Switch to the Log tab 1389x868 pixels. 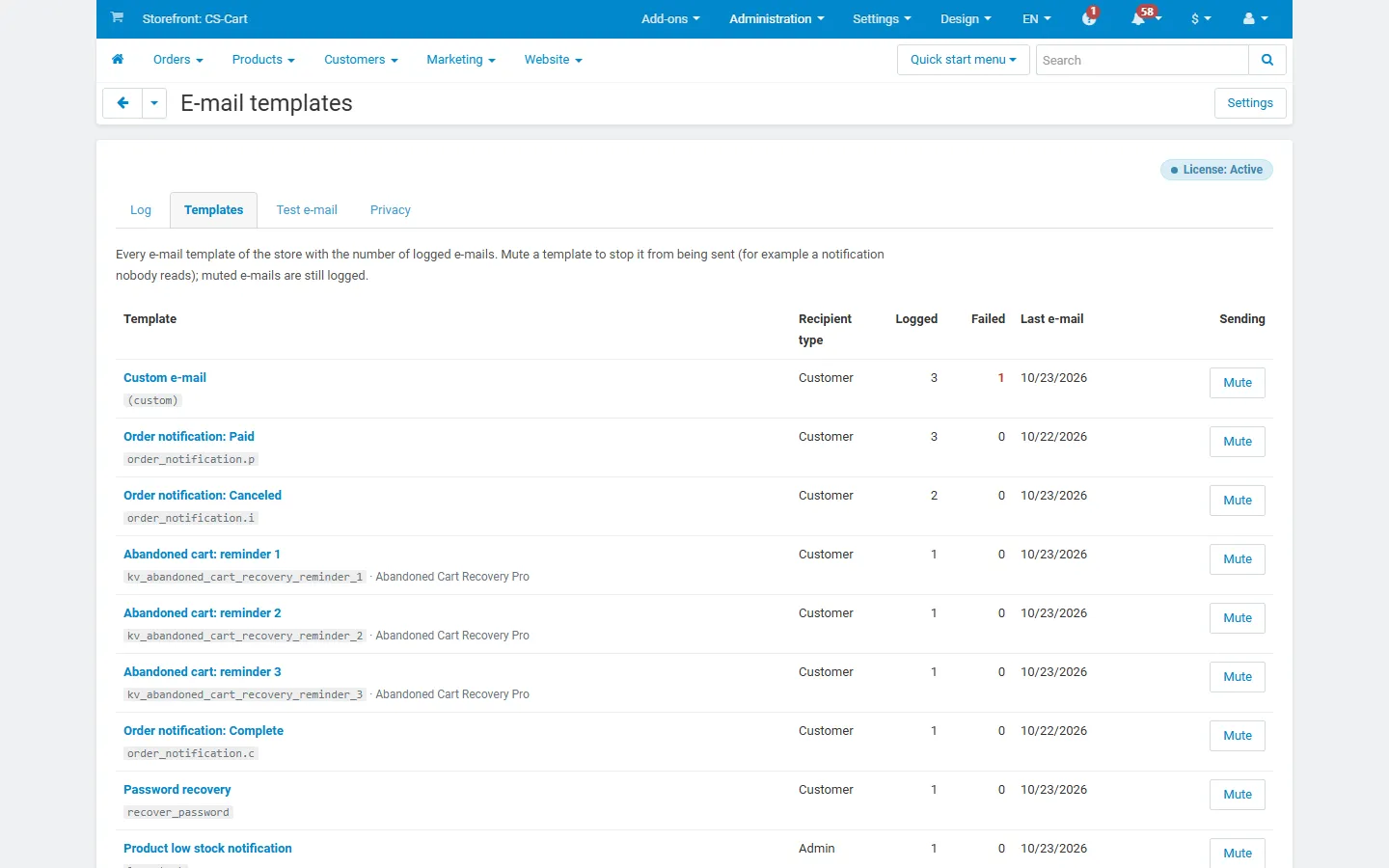[141, 210]
